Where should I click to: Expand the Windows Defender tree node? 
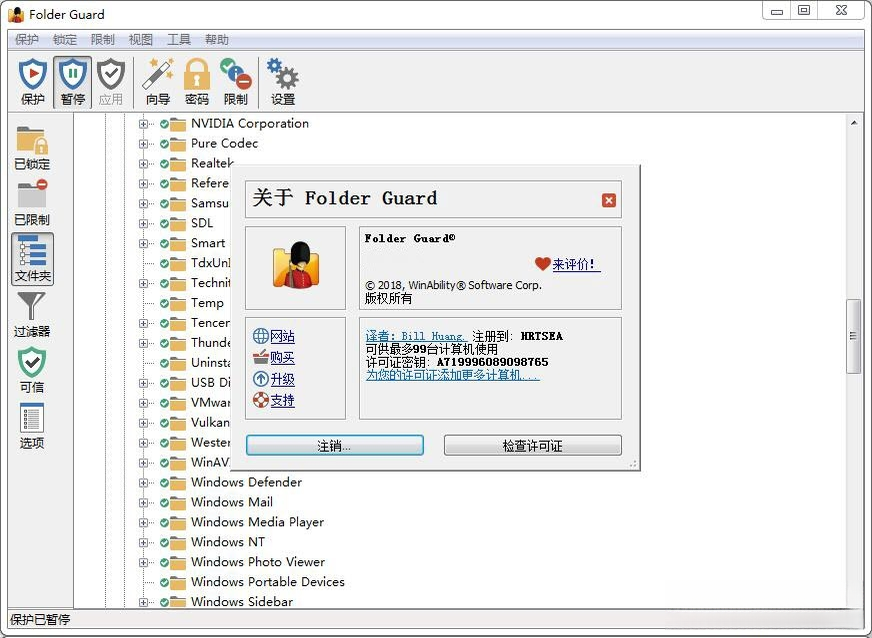(143, 483)
